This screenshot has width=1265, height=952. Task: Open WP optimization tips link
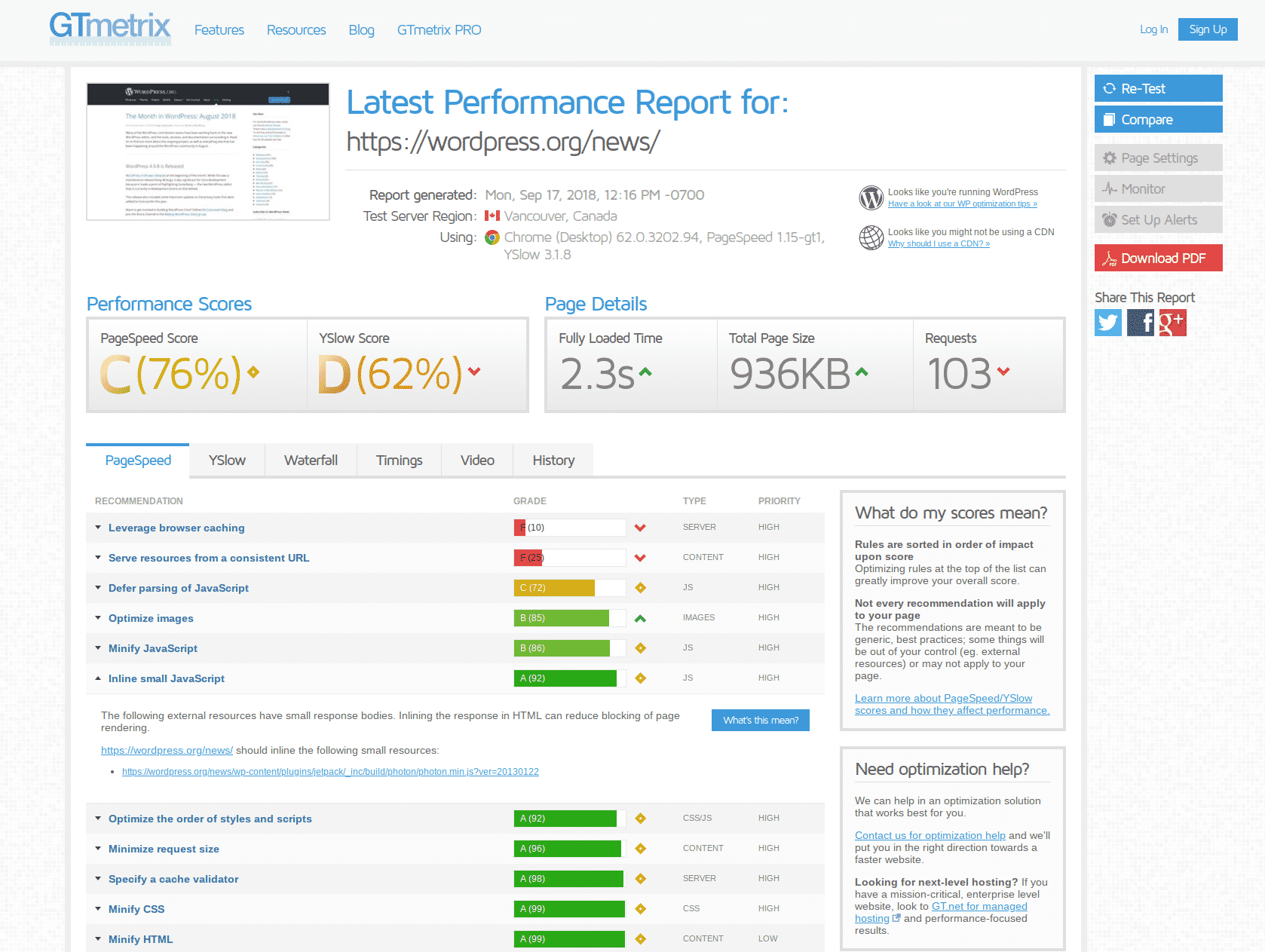pyautogui.click(x=962, y=204)
